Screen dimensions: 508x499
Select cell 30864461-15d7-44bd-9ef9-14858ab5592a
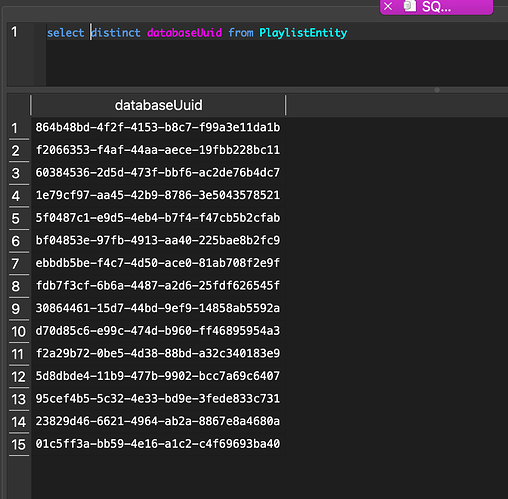click(x=158, y=308)
